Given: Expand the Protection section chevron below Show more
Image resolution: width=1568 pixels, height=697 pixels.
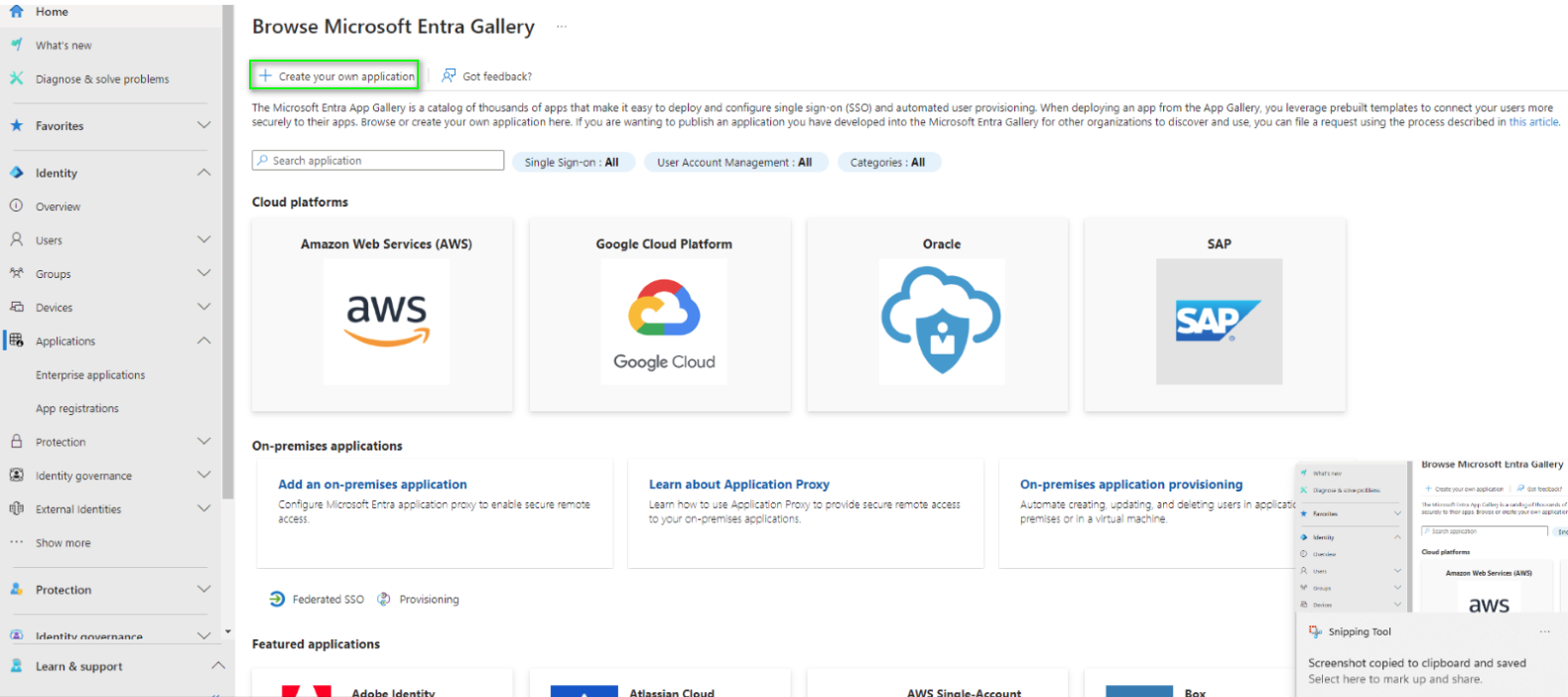Looking at the screenshot, I should click(x=203, y=589).
